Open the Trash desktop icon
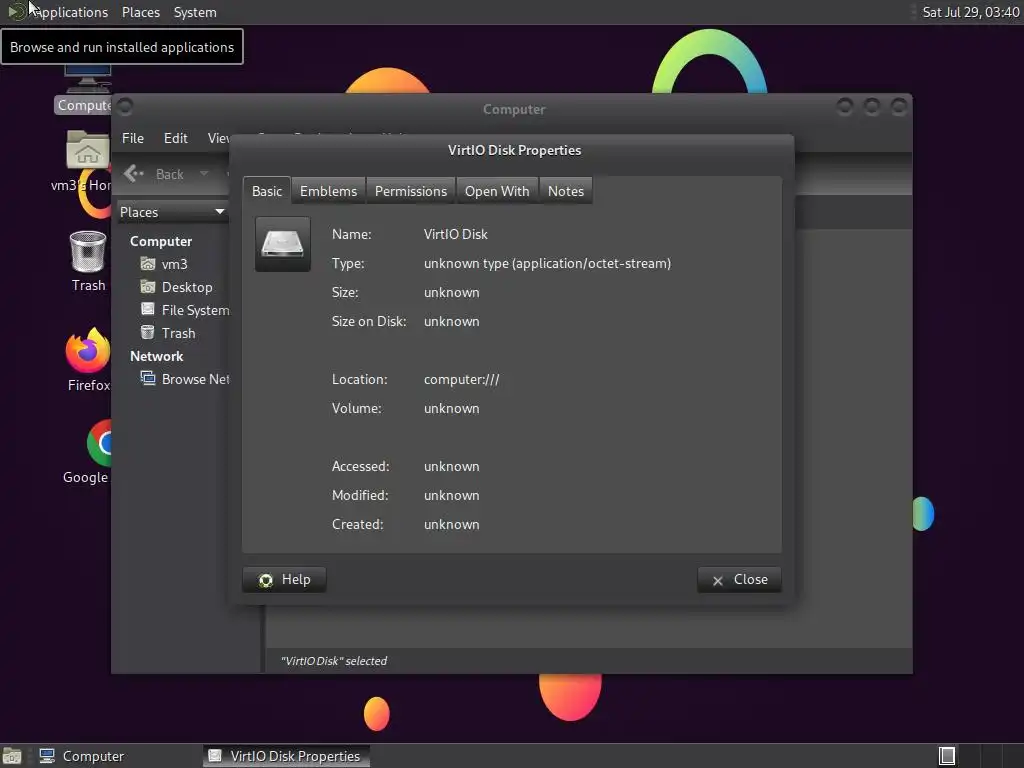Viewport: 1024px width, 768px height. point(88,261)
